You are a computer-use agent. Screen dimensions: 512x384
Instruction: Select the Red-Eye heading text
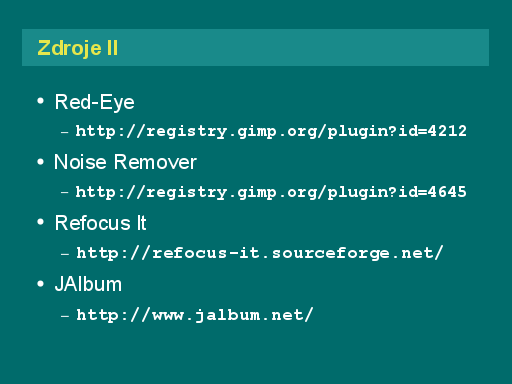[95, 102]
